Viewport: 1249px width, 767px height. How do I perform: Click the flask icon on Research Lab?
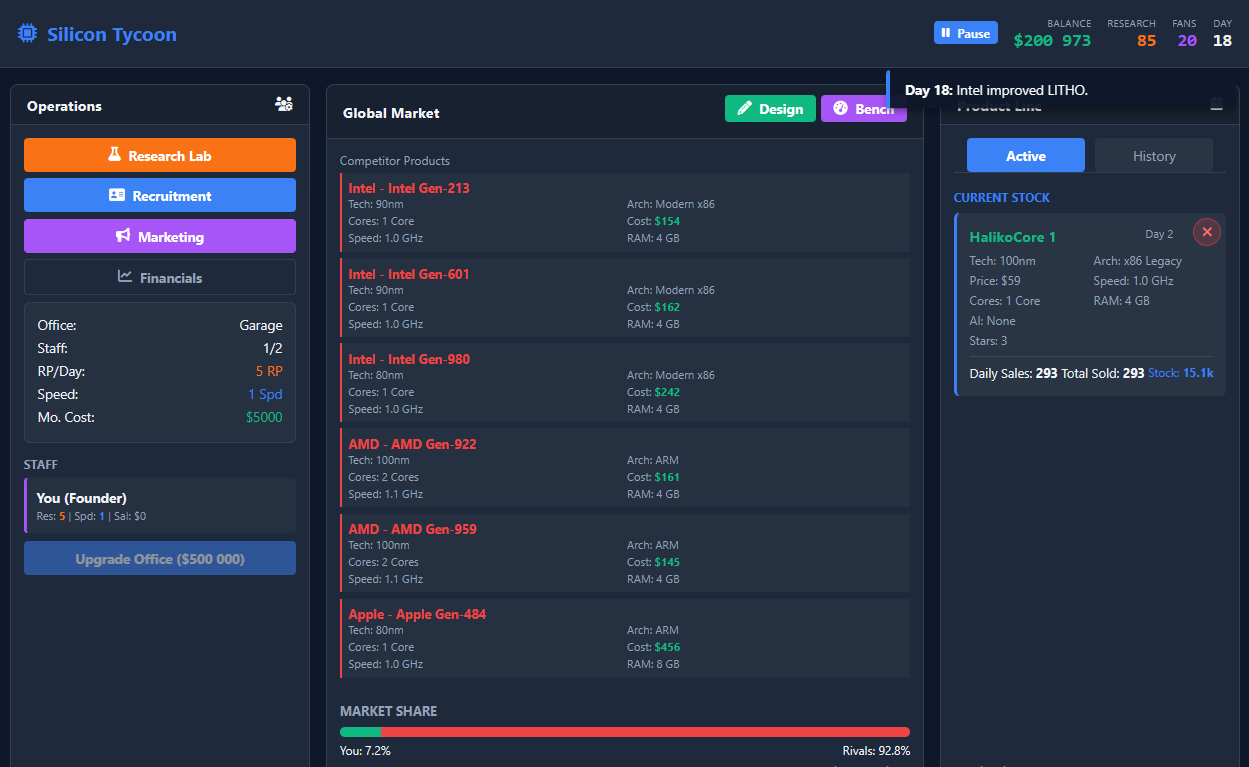[x=115, y=155]
